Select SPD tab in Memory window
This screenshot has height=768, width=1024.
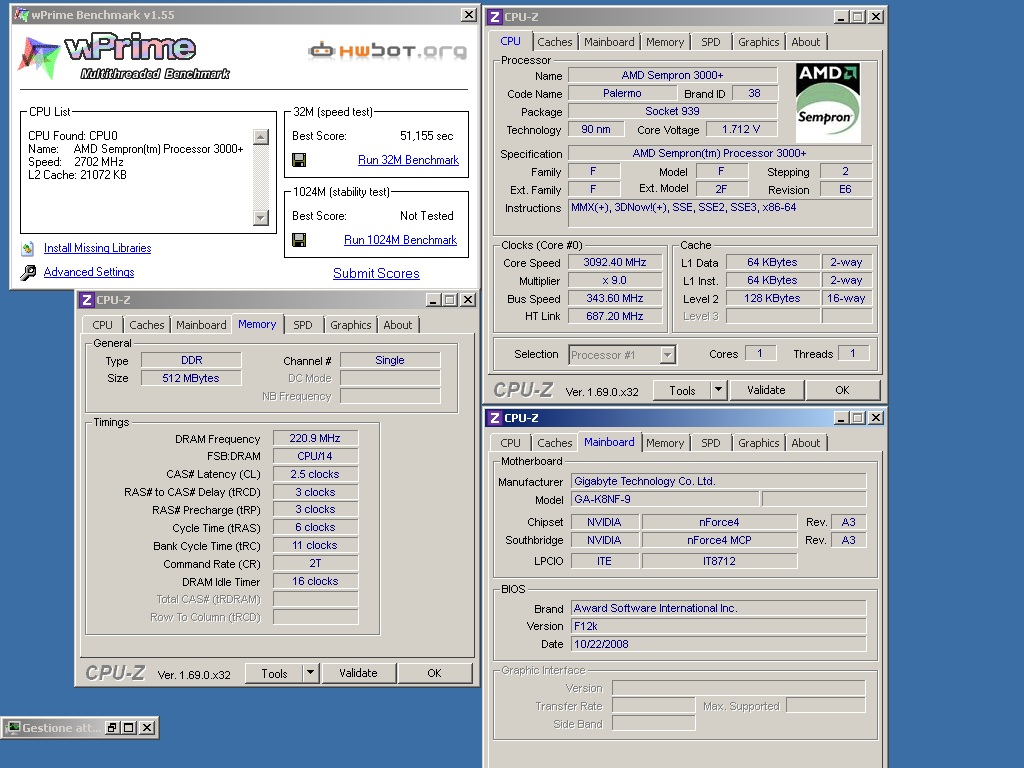(302, 325)
